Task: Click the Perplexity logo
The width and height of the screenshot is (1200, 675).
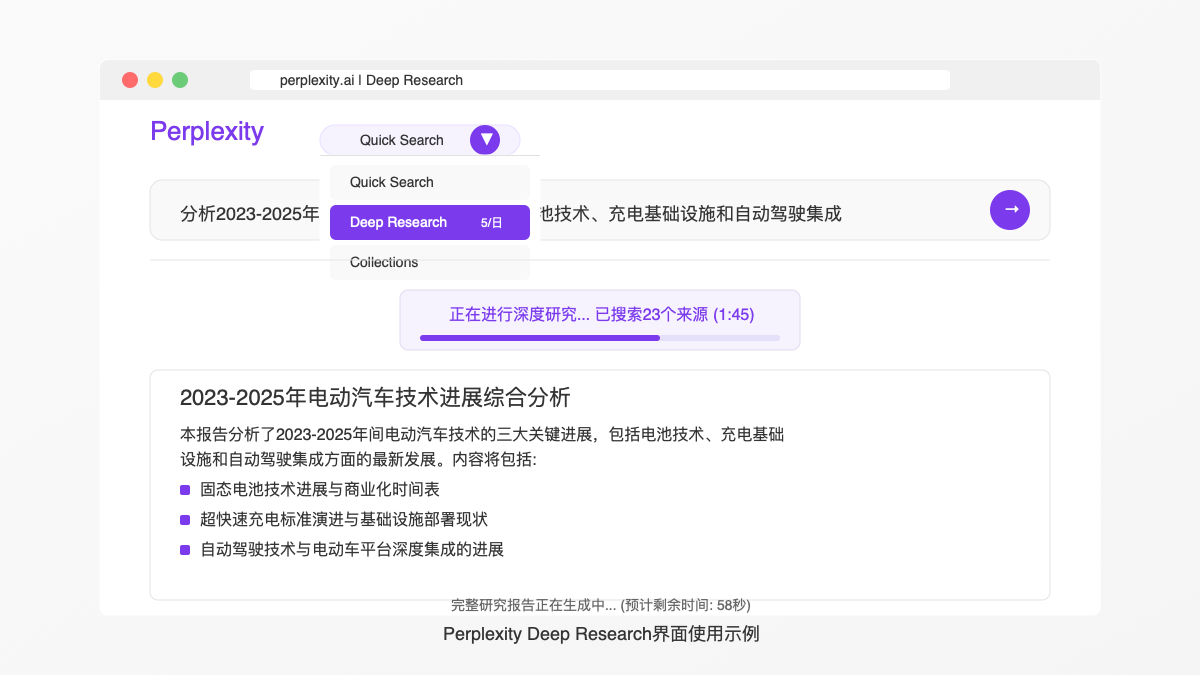Action: 207,131
